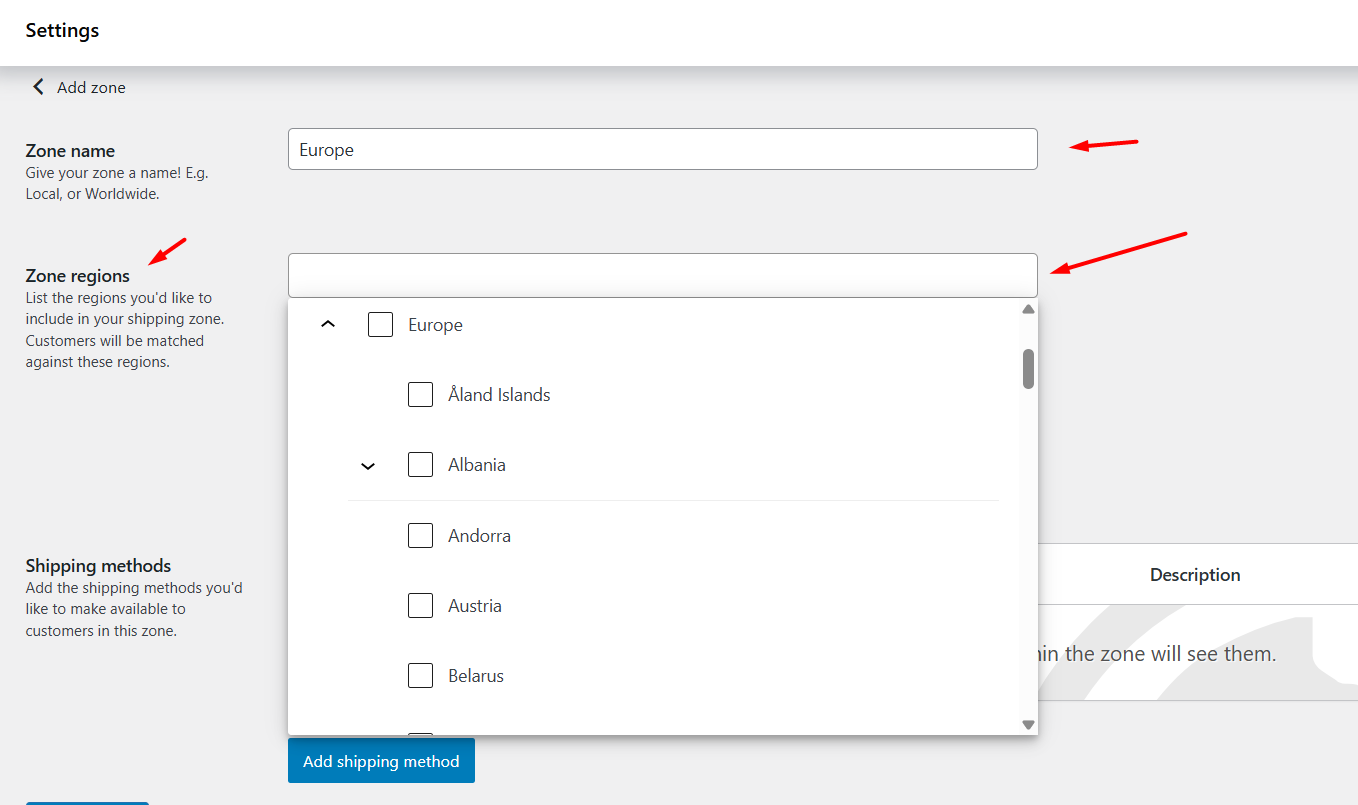Tick the Åland Islands checkbox
The height and width of the screenshot is (805, 1358).
coord(420,395)
